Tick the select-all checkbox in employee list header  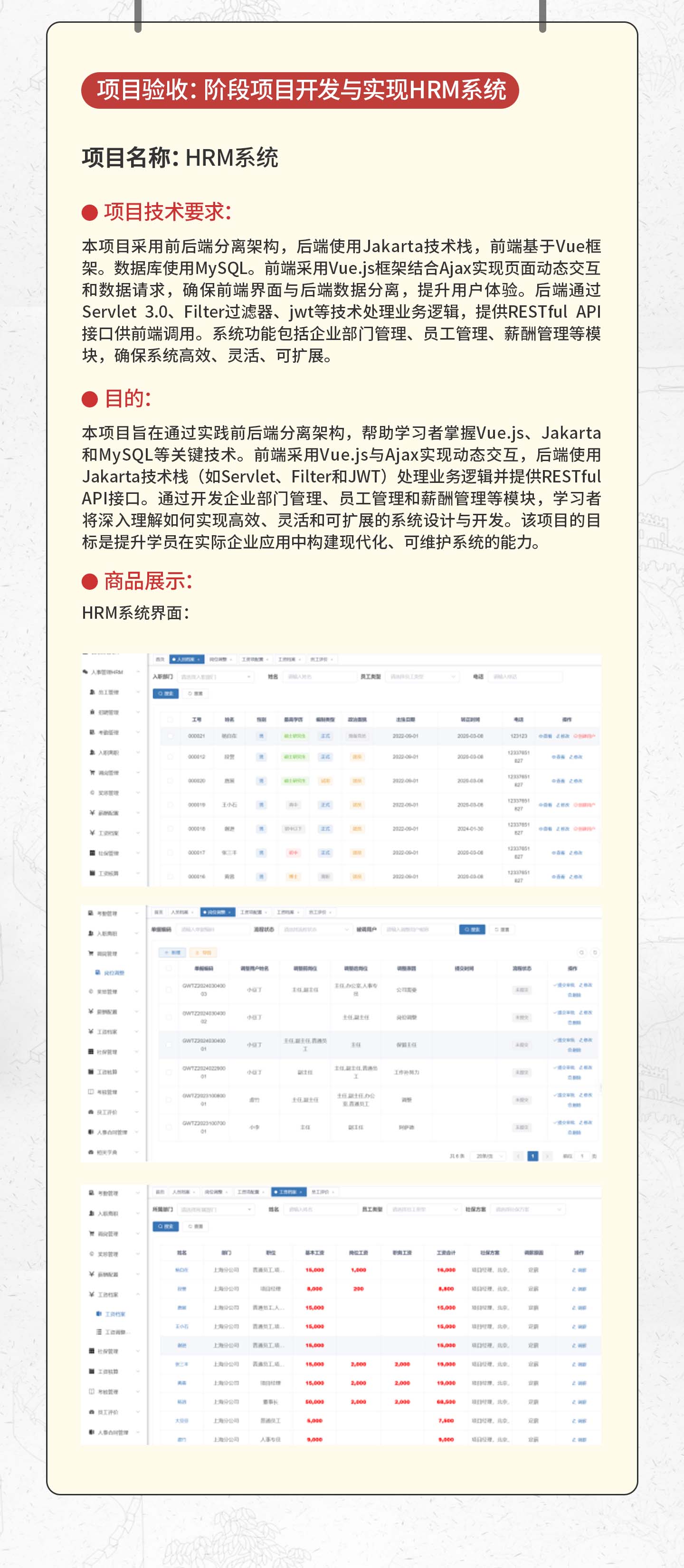tap(170, 719)
